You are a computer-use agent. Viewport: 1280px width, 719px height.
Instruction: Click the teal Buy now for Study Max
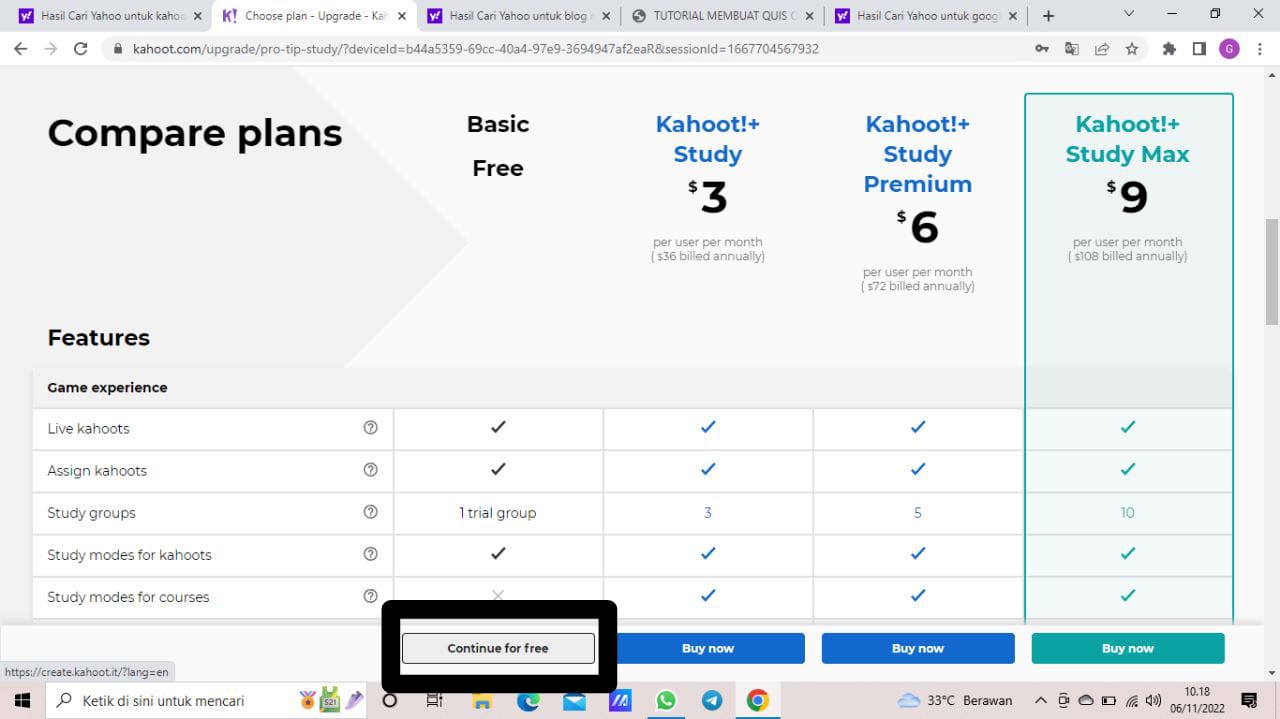pos(1128,648)
